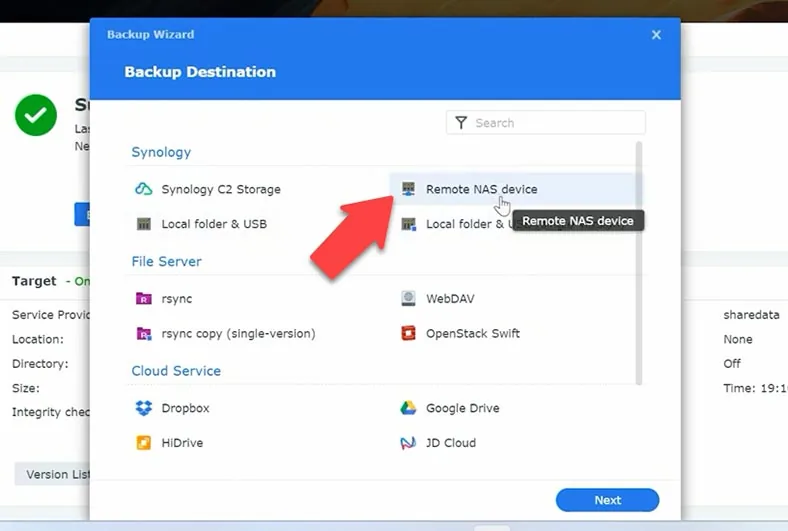This screenshot has width=788, height=531.
Task: Choose the Google Drive icon
Action: coord(408,408)
